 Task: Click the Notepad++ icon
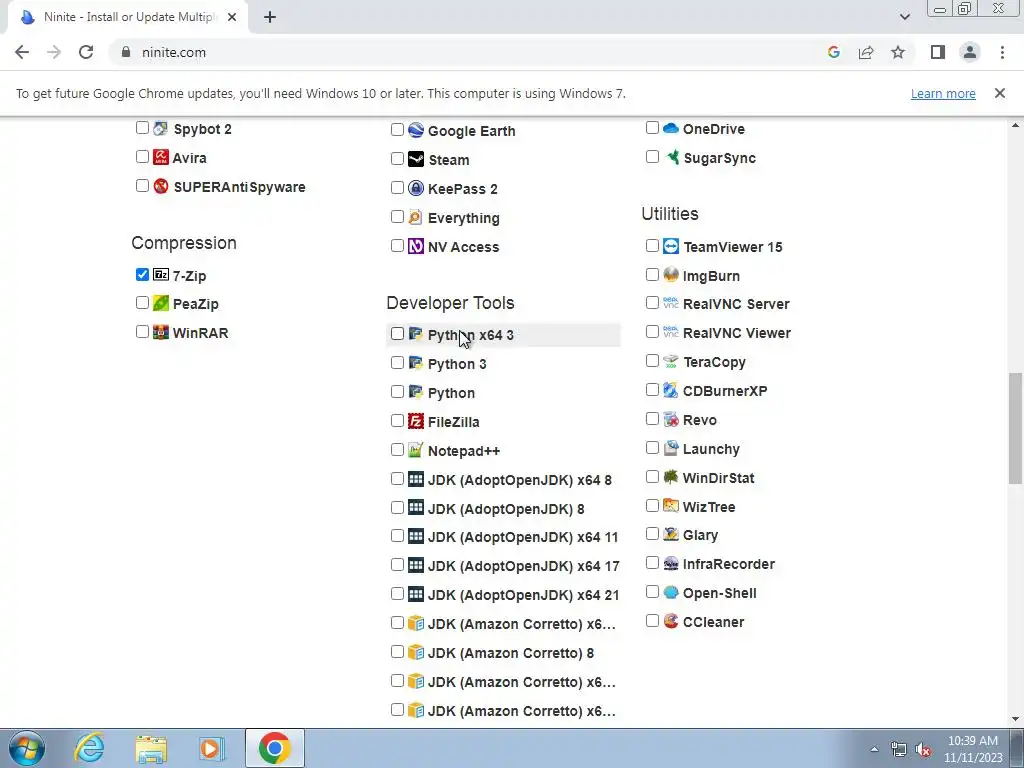[416, 450]
